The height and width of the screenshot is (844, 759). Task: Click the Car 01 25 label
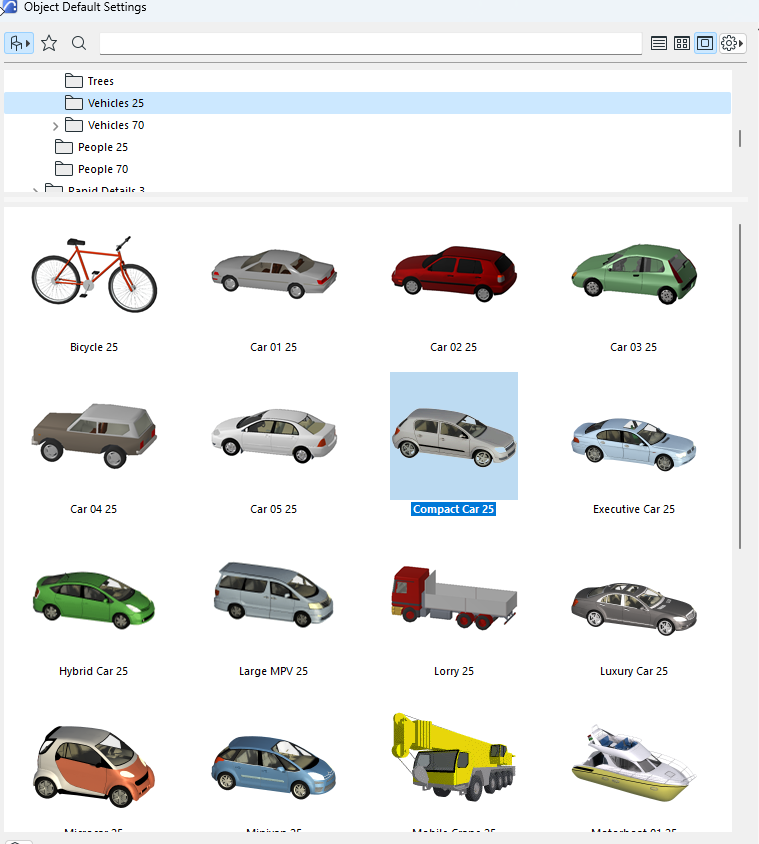tap(273, 347)
